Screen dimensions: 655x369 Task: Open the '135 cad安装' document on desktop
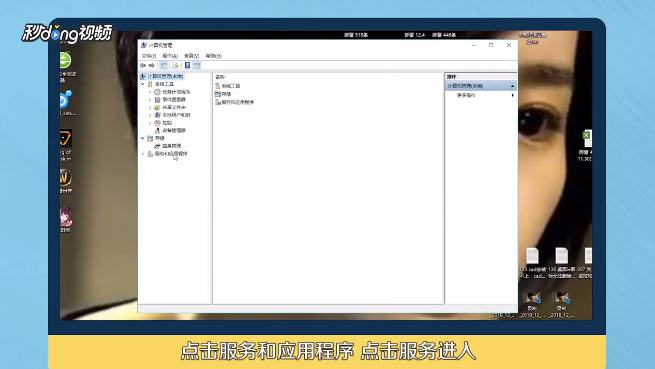[x=532, y=256]
